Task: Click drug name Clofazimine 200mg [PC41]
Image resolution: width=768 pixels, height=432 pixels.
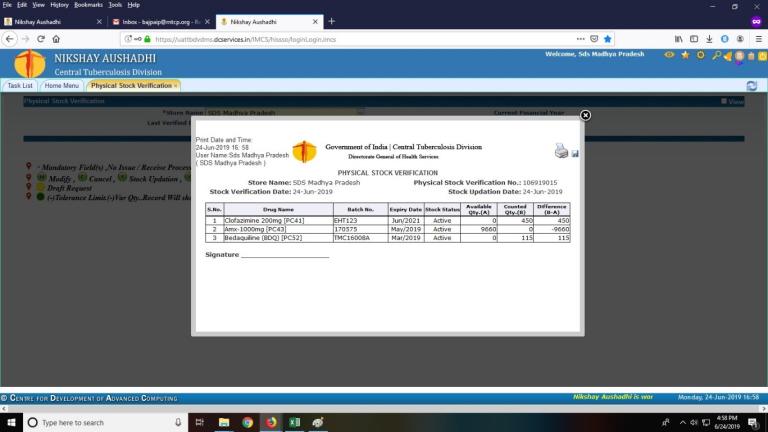Action: (x=264, y=220)
